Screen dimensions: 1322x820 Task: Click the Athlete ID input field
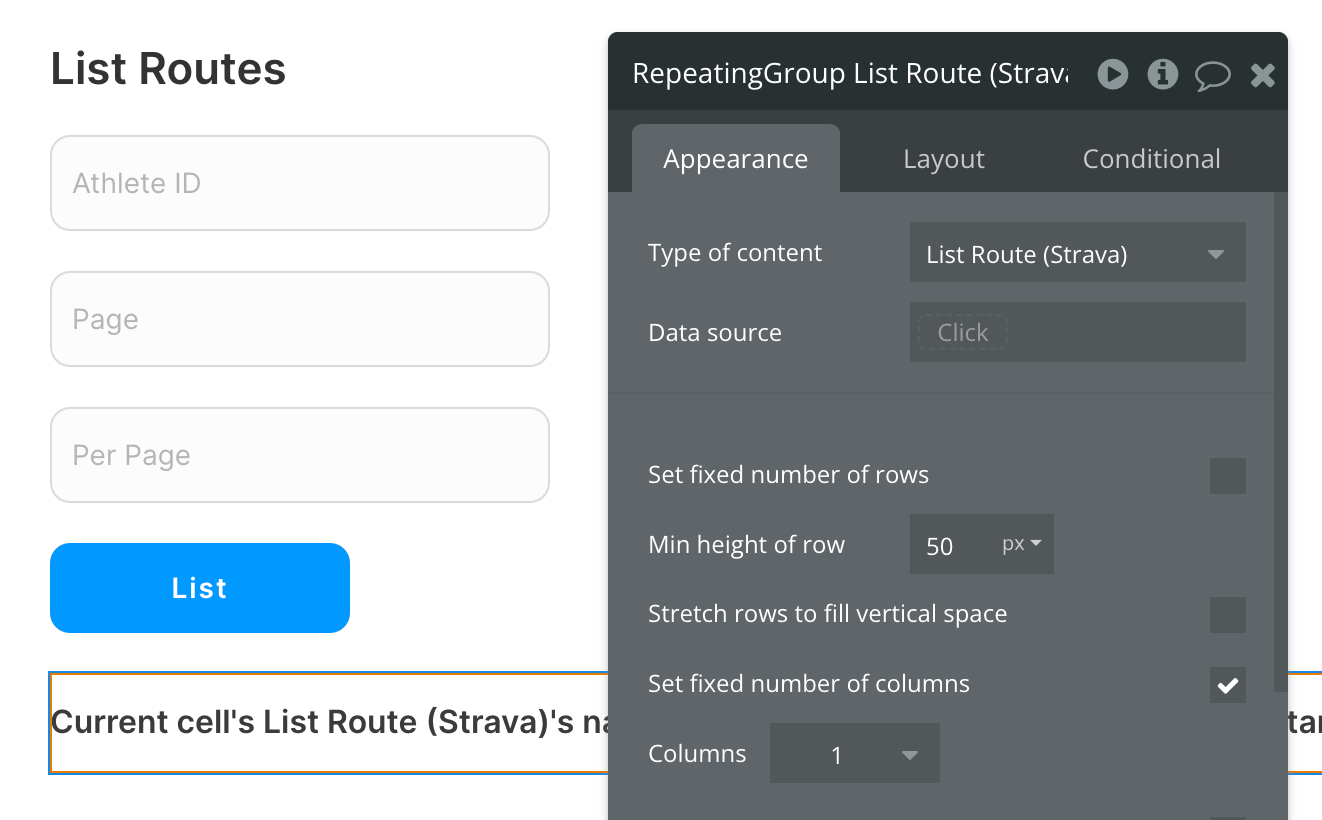[x=300, y=183]
